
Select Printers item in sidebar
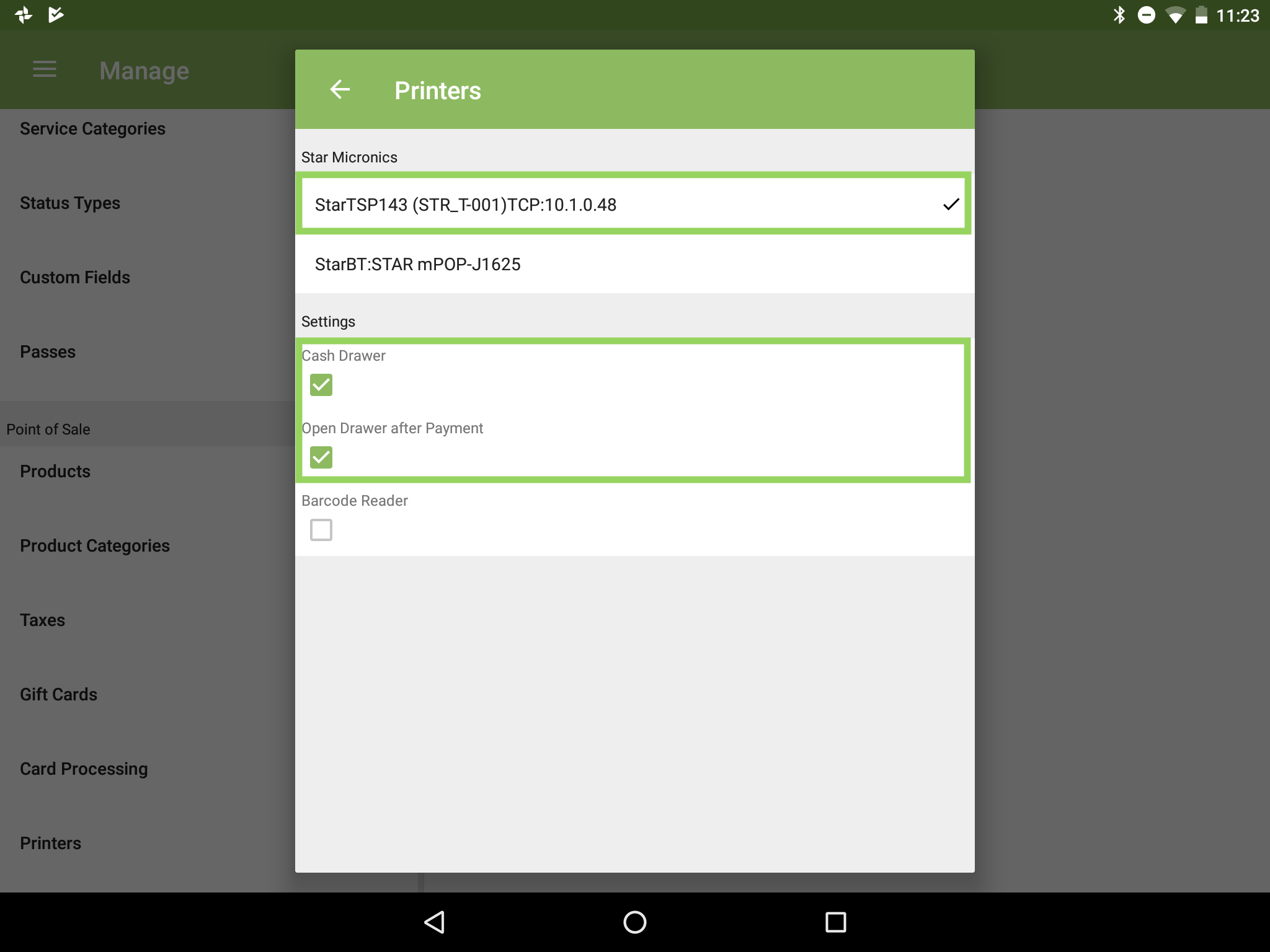(51, 844)
